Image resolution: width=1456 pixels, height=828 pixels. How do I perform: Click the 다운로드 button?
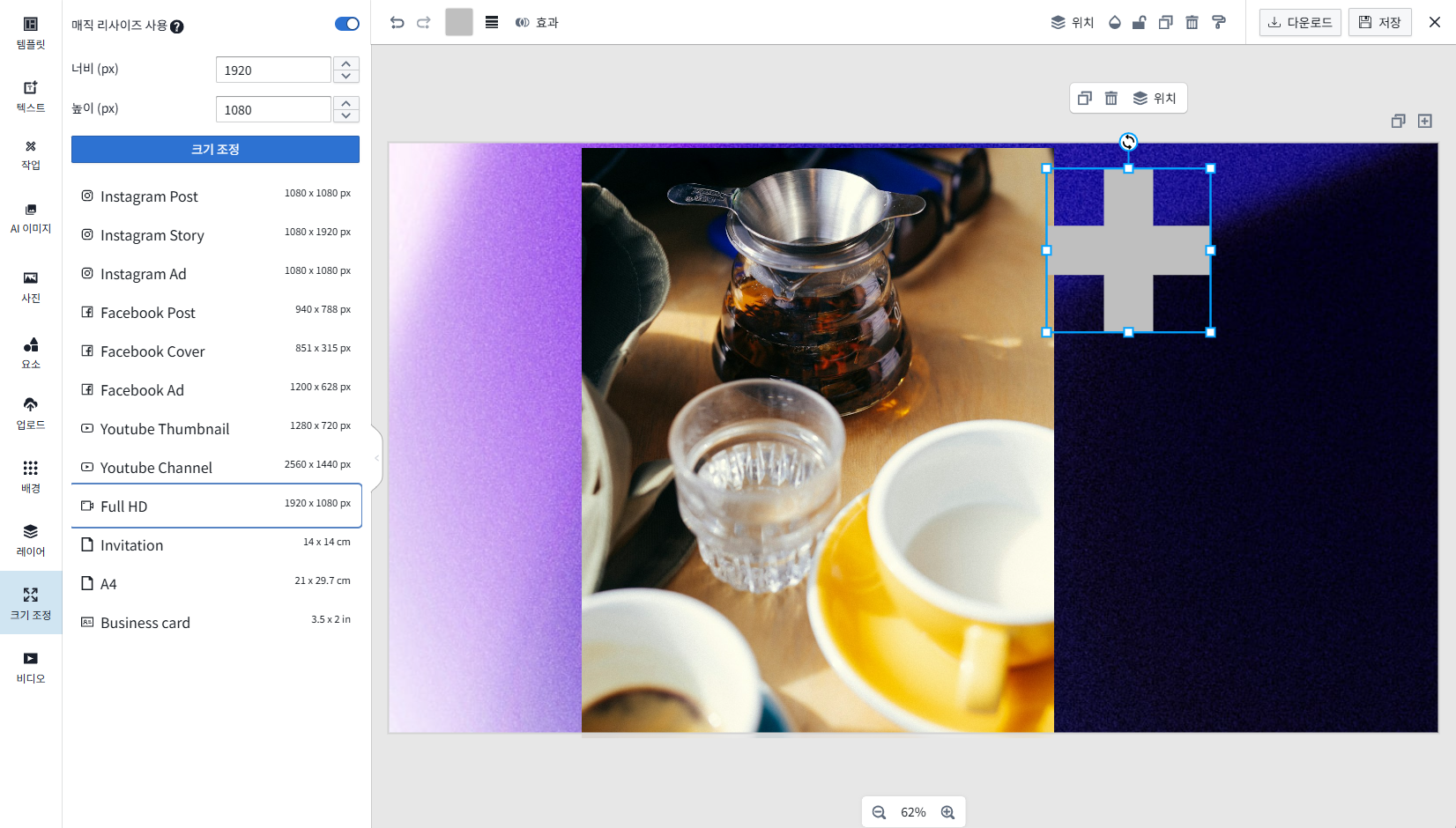coord(1299,23)
